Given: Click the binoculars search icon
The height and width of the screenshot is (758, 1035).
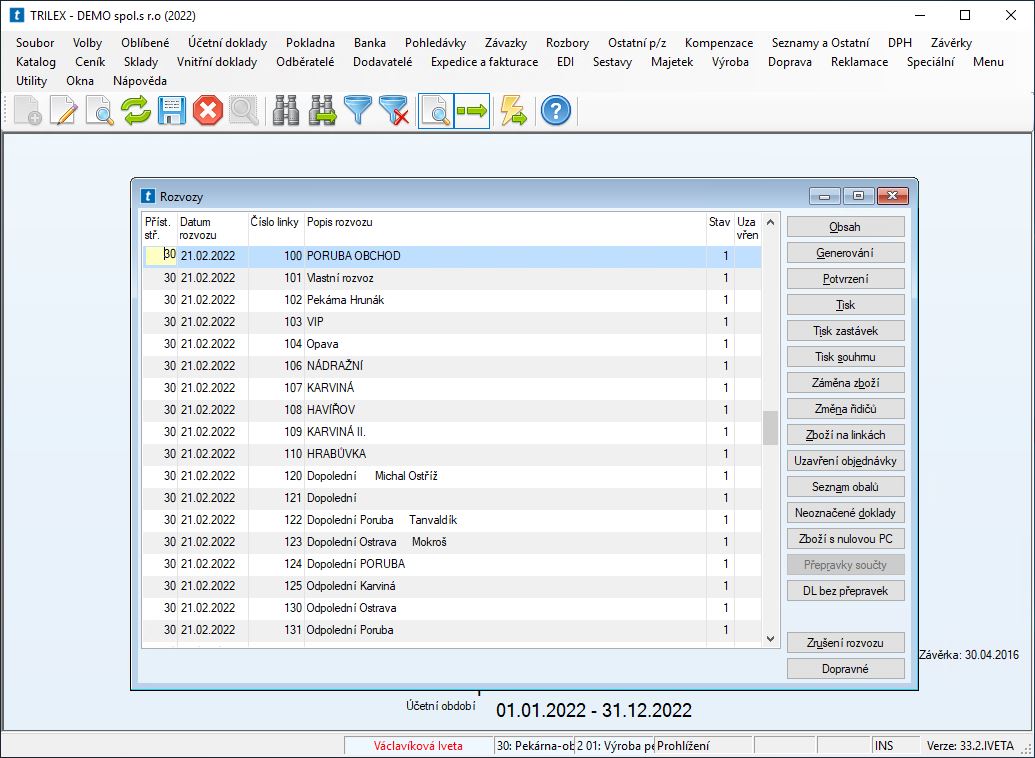Looking at the screenshot, I should click(286, 111).
